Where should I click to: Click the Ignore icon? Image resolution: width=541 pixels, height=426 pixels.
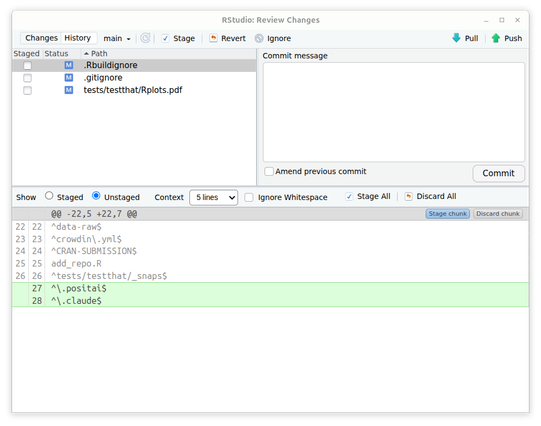(259, 38)
